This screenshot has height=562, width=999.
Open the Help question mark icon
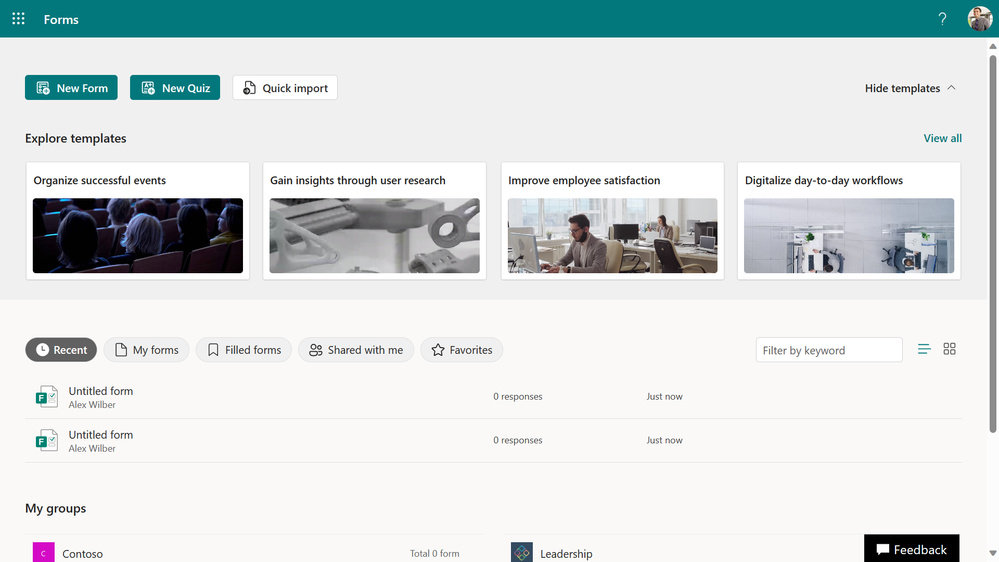pos(942,19)
